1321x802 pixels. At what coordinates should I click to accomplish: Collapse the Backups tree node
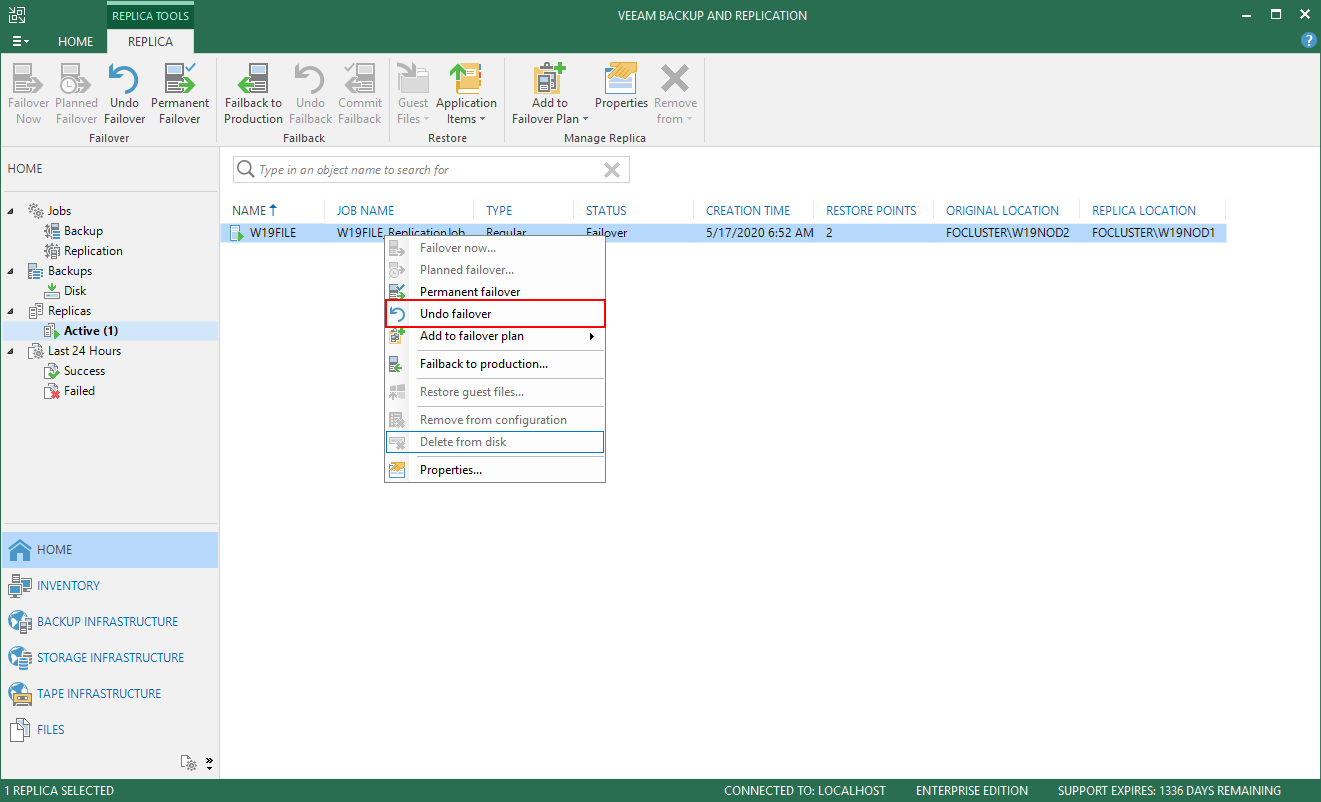[x=12, y=271]
